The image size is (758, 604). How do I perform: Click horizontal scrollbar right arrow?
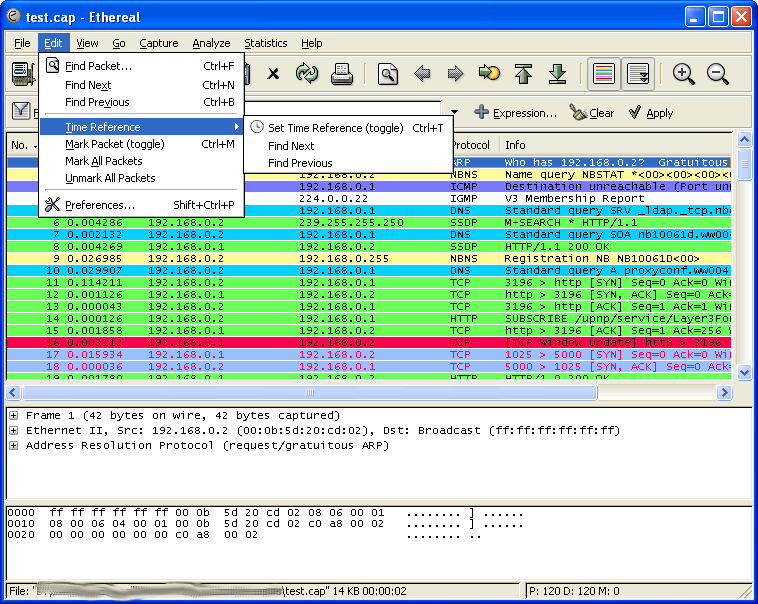coord(724,392)
